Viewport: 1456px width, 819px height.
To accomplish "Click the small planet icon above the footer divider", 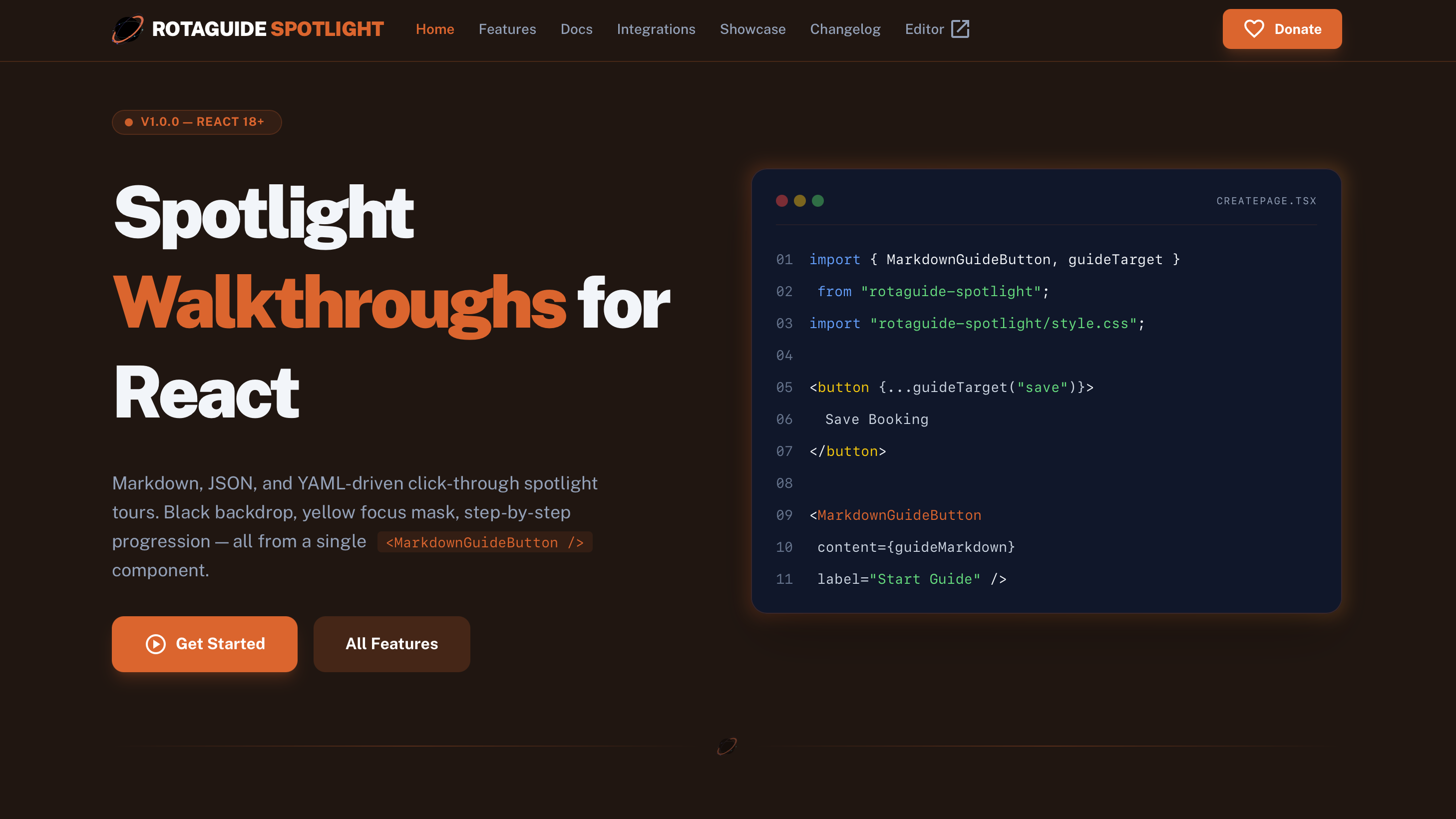I will pos(727,745).
